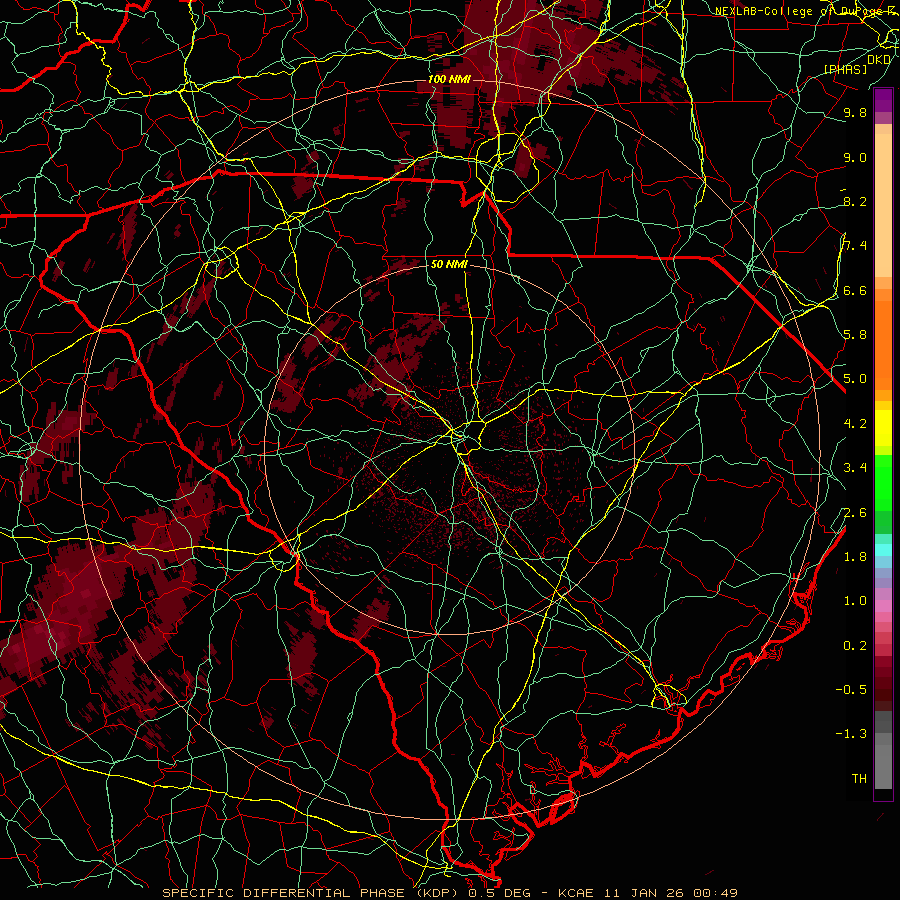
Task: Click the 0.2 value on the KDP scale
Action: coord(855,646)
